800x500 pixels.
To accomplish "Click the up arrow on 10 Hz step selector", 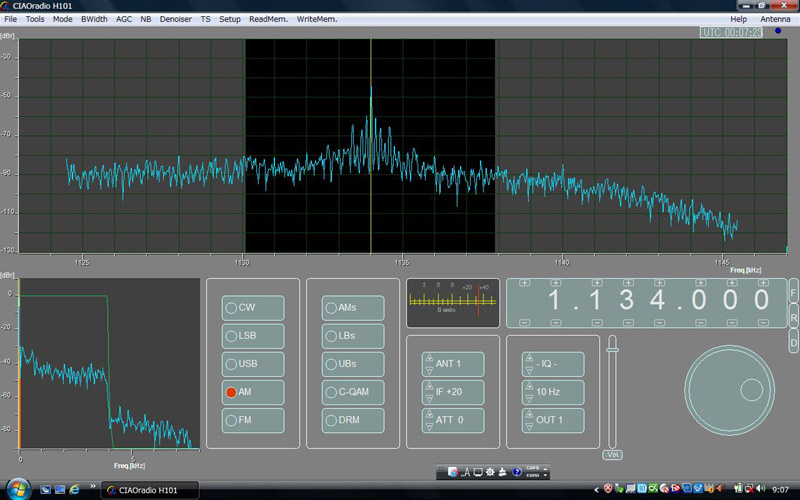I will [529, 386].
